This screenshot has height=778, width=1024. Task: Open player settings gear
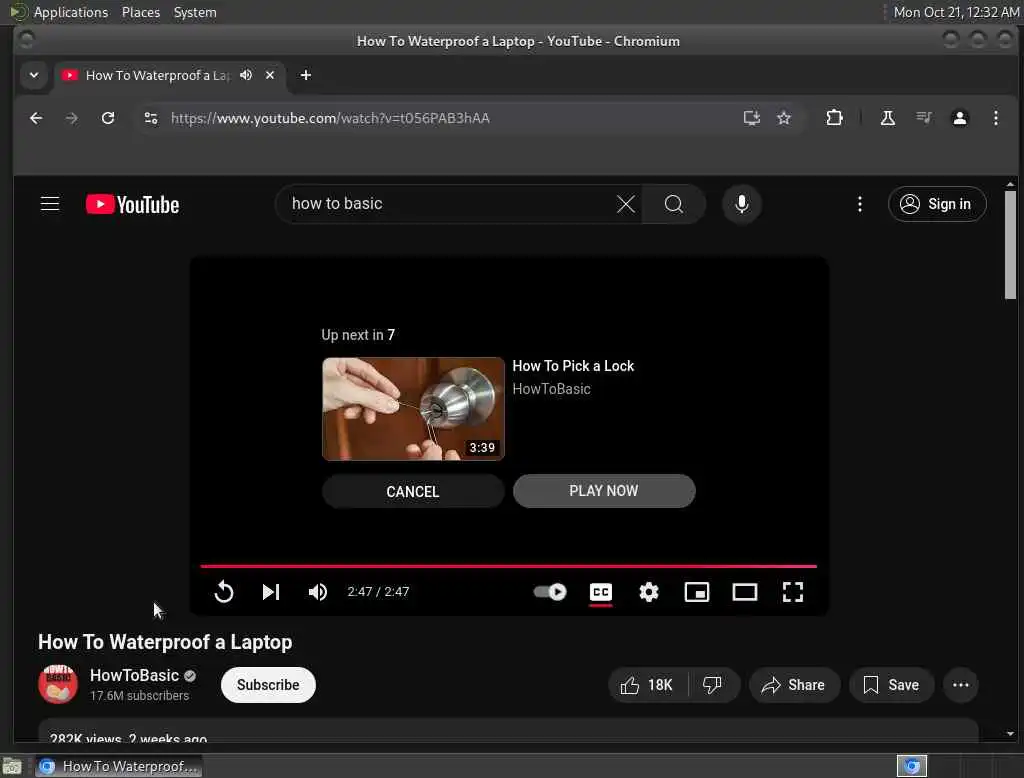pyautogui.click(x=648, y=592)
